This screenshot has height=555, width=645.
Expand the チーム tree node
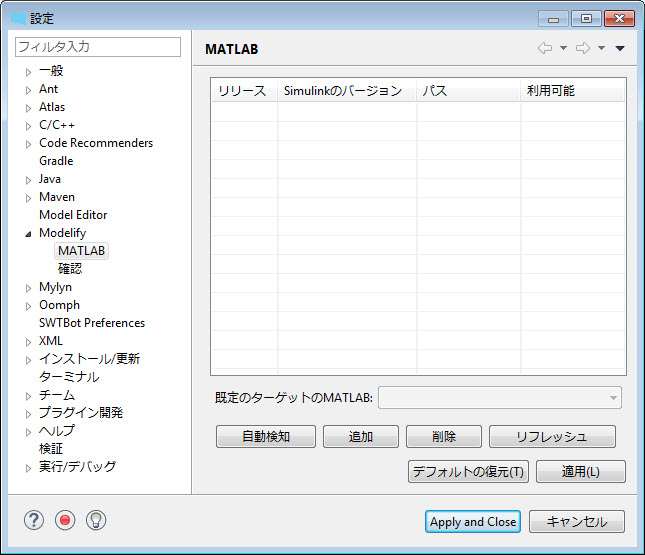[28, 396]
